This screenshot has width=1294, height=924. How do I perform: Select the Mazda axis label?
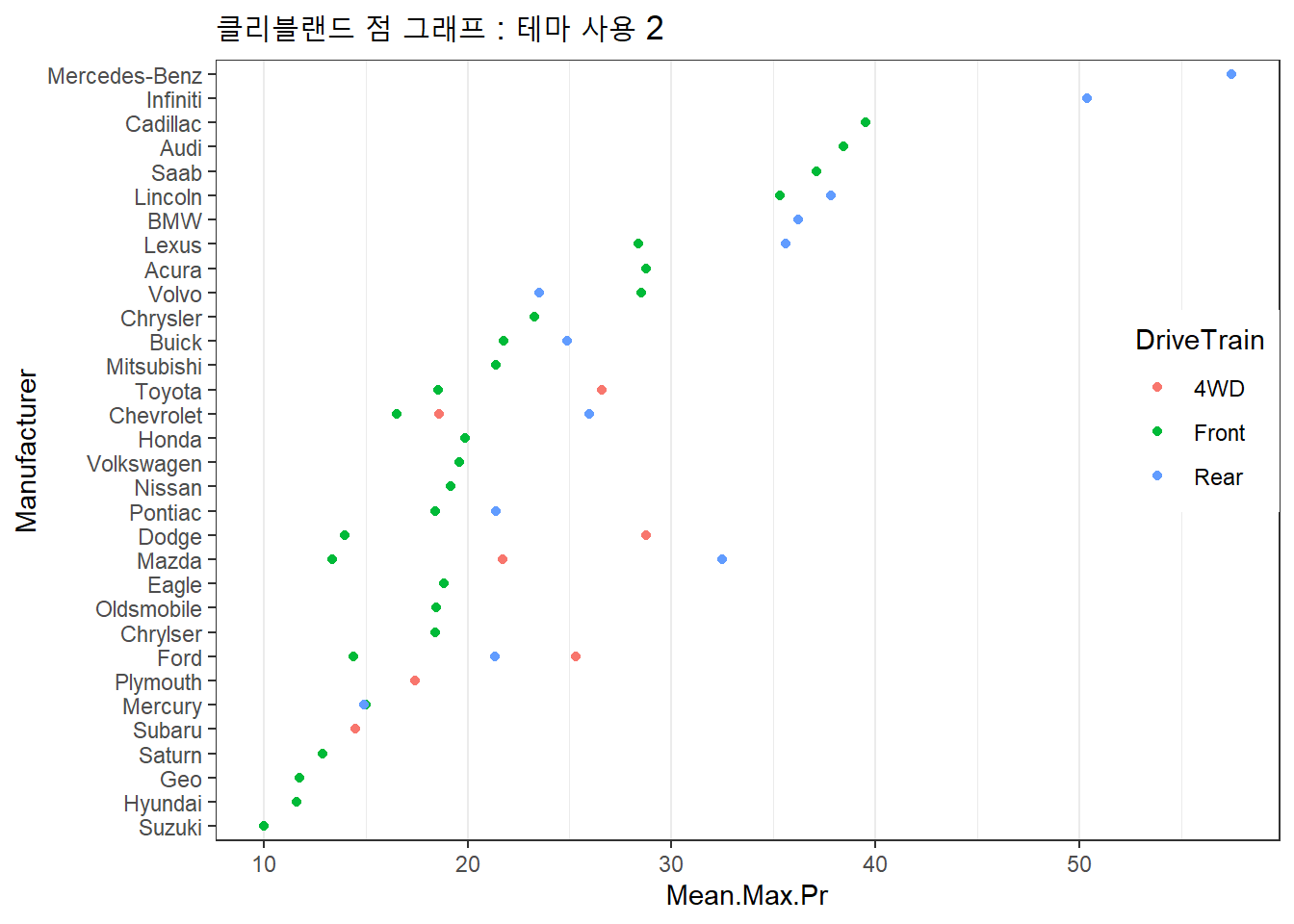[169, 561]
